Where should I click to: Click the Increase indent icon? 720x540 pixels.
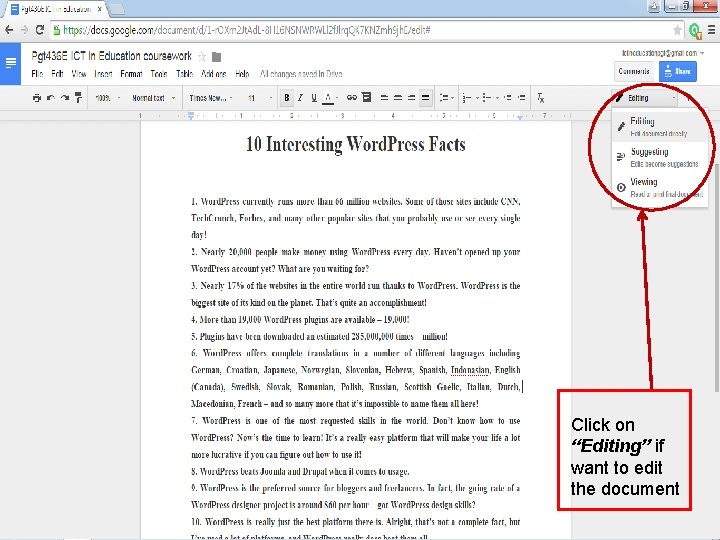521,98
